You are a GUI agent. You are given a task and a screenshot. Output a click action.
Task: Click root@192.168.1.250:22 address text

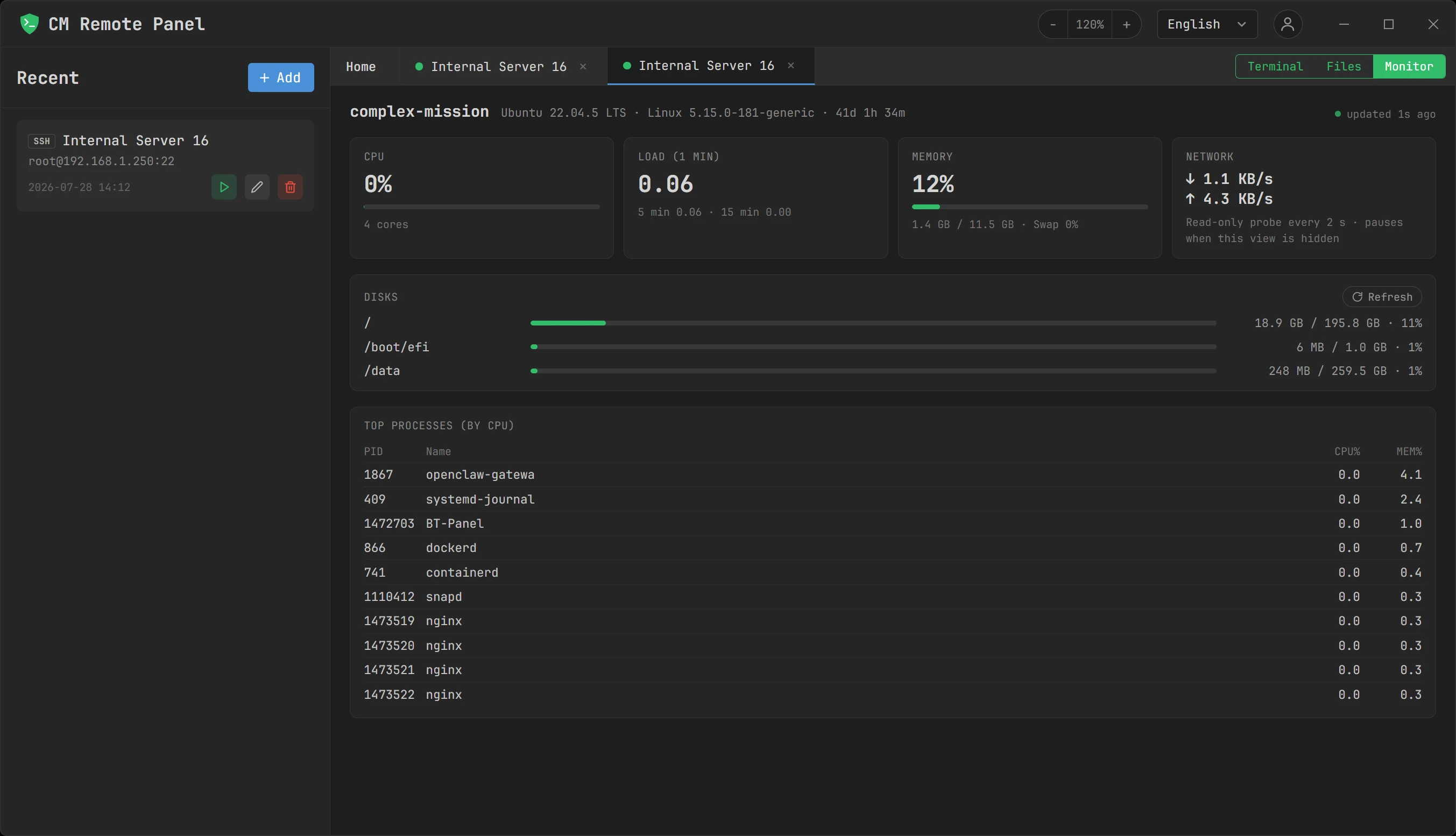coord(102,161)
